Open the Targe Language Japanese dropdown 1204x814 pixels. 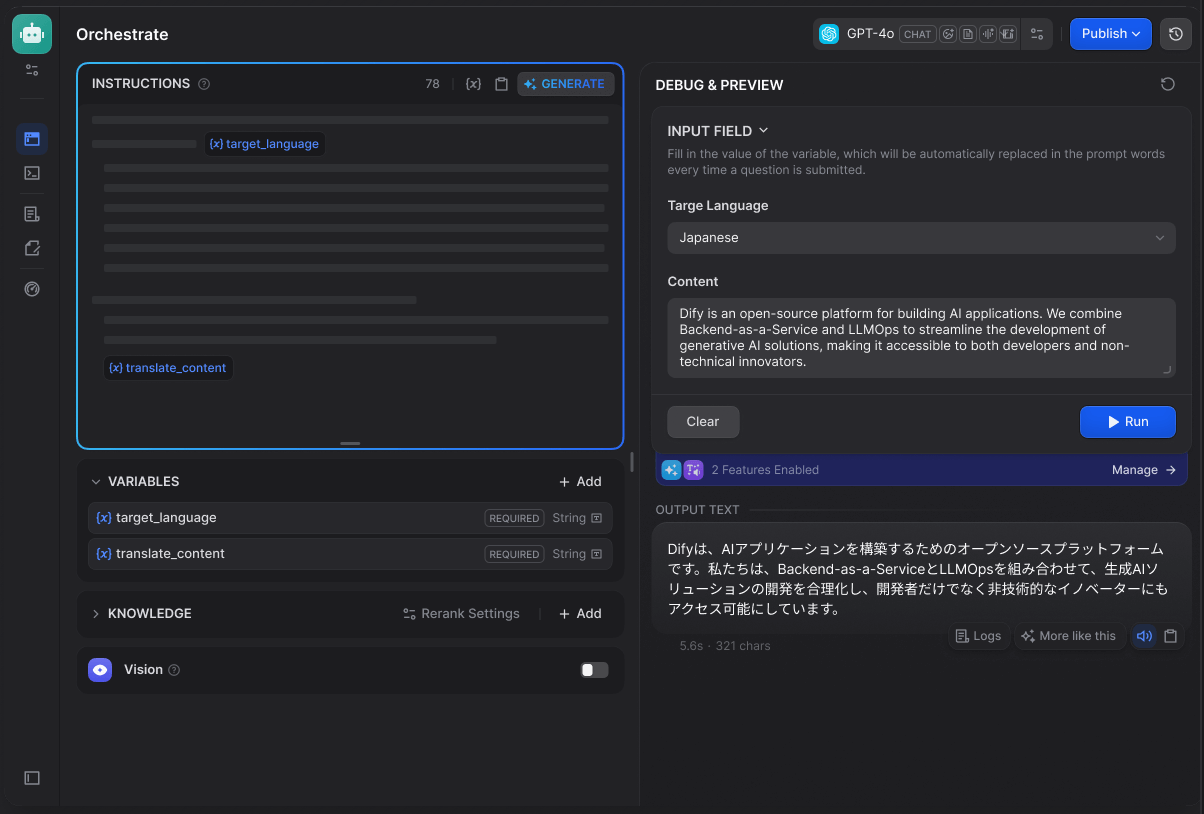(x=921, y=238)
